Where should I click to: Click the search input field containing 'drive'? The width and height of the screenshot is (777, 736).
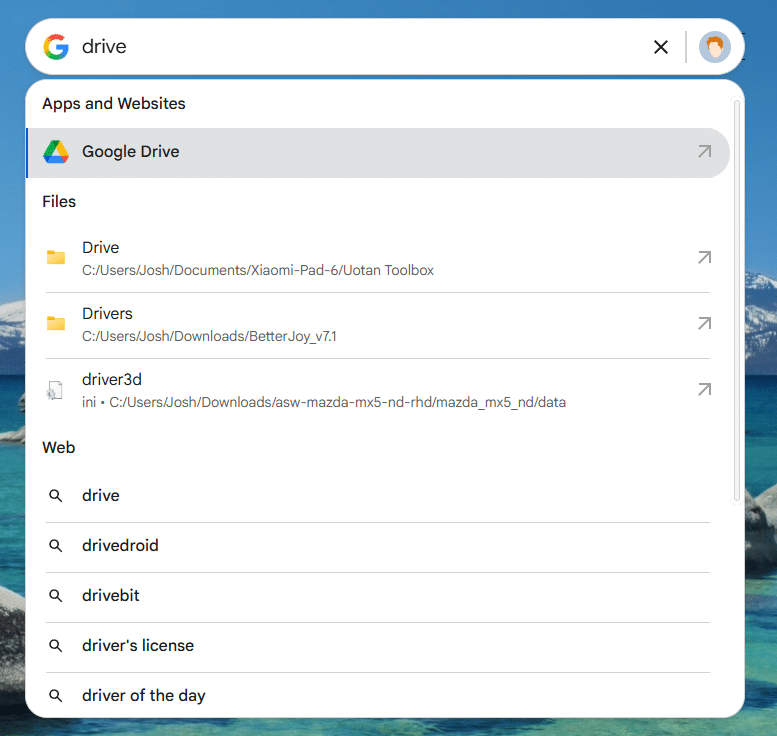point(350,47)
